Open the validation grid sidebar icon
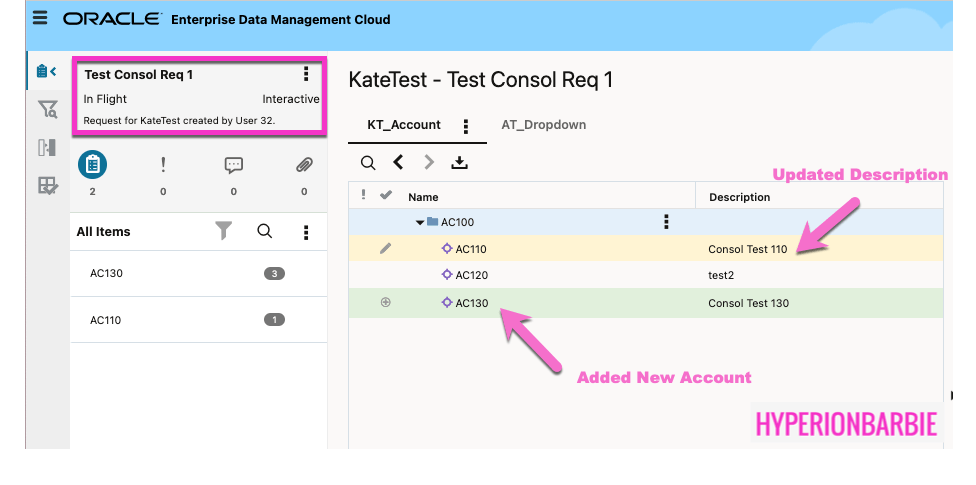 pyautogui.click(x=47, y=185)
